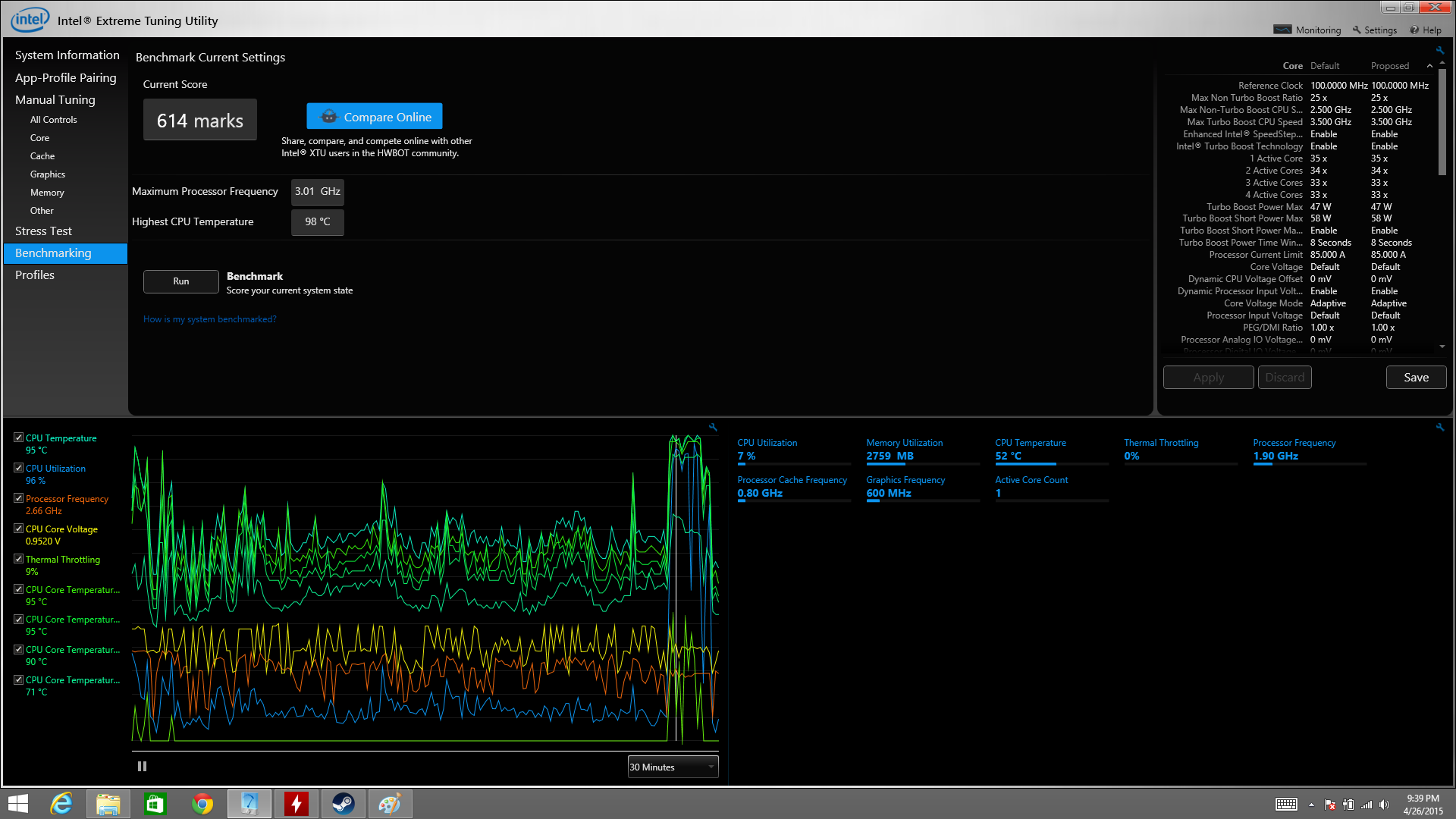Toggle the CPU Core Temperature checkbox at 90 °C
This screenshot has width=1456, height=819.
pyautogui.click(x=18, y=649)
